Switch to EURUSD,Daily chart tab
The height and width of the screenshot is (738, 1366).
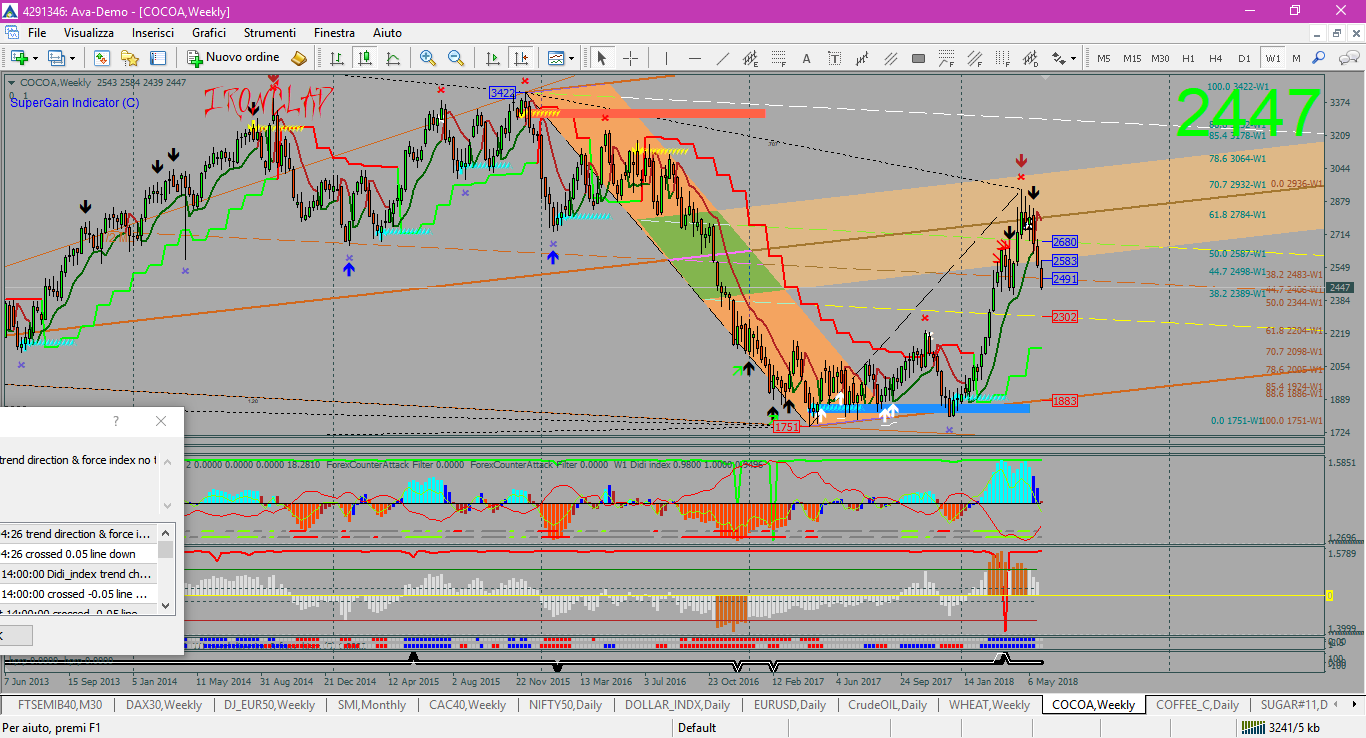click(789, 705)
